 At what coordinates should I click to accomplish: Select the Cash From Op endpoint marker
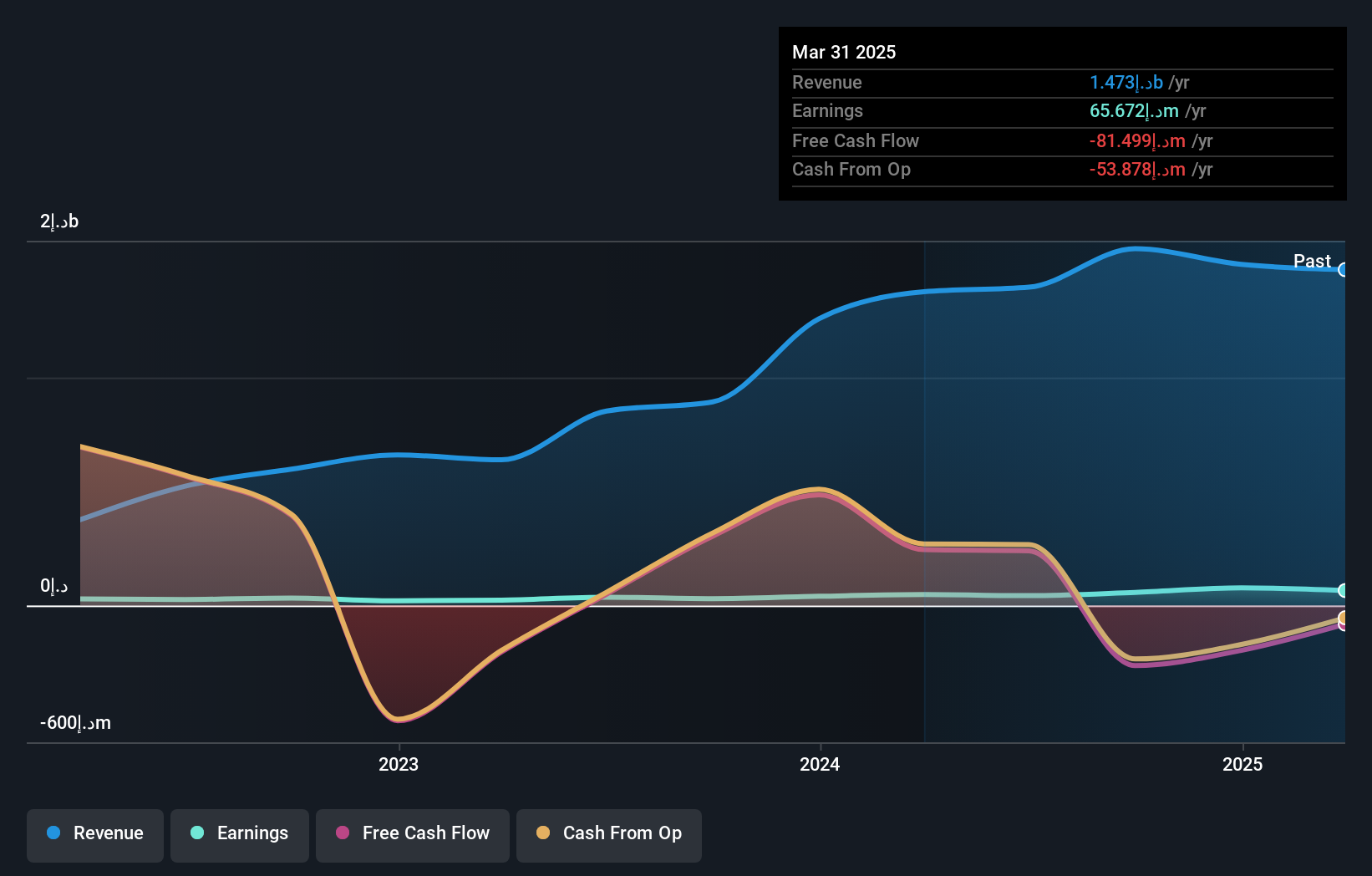[1343, 618]
